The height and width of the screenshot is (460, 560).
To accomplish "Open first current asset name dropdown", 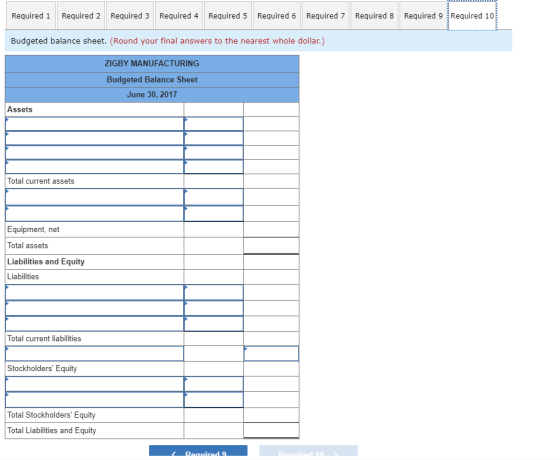I will (95, 124).
